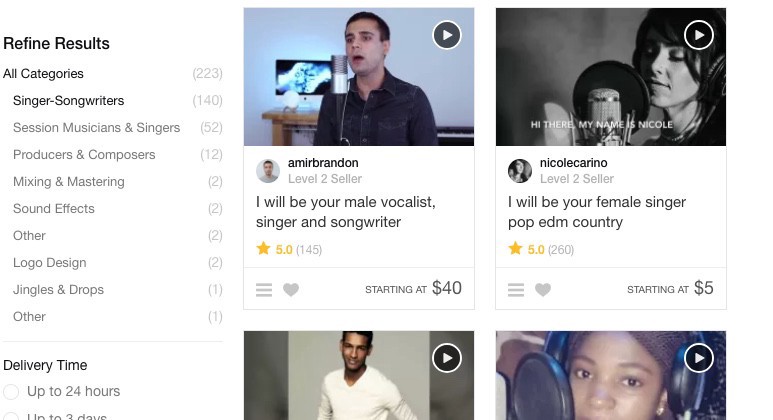Open the list menu icon on amirbrandon's gig

click(x=264, y=290)
